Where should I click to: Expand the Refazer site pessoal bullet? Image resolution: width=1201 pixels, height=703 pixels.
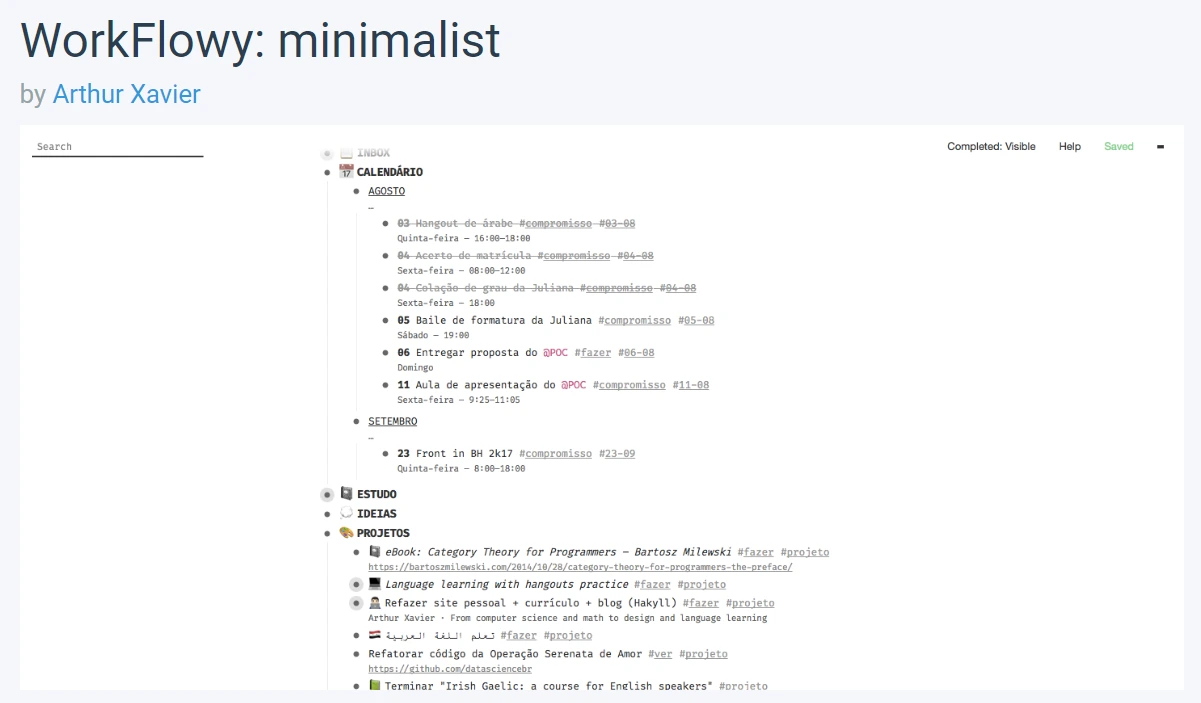tap(356, 604)
